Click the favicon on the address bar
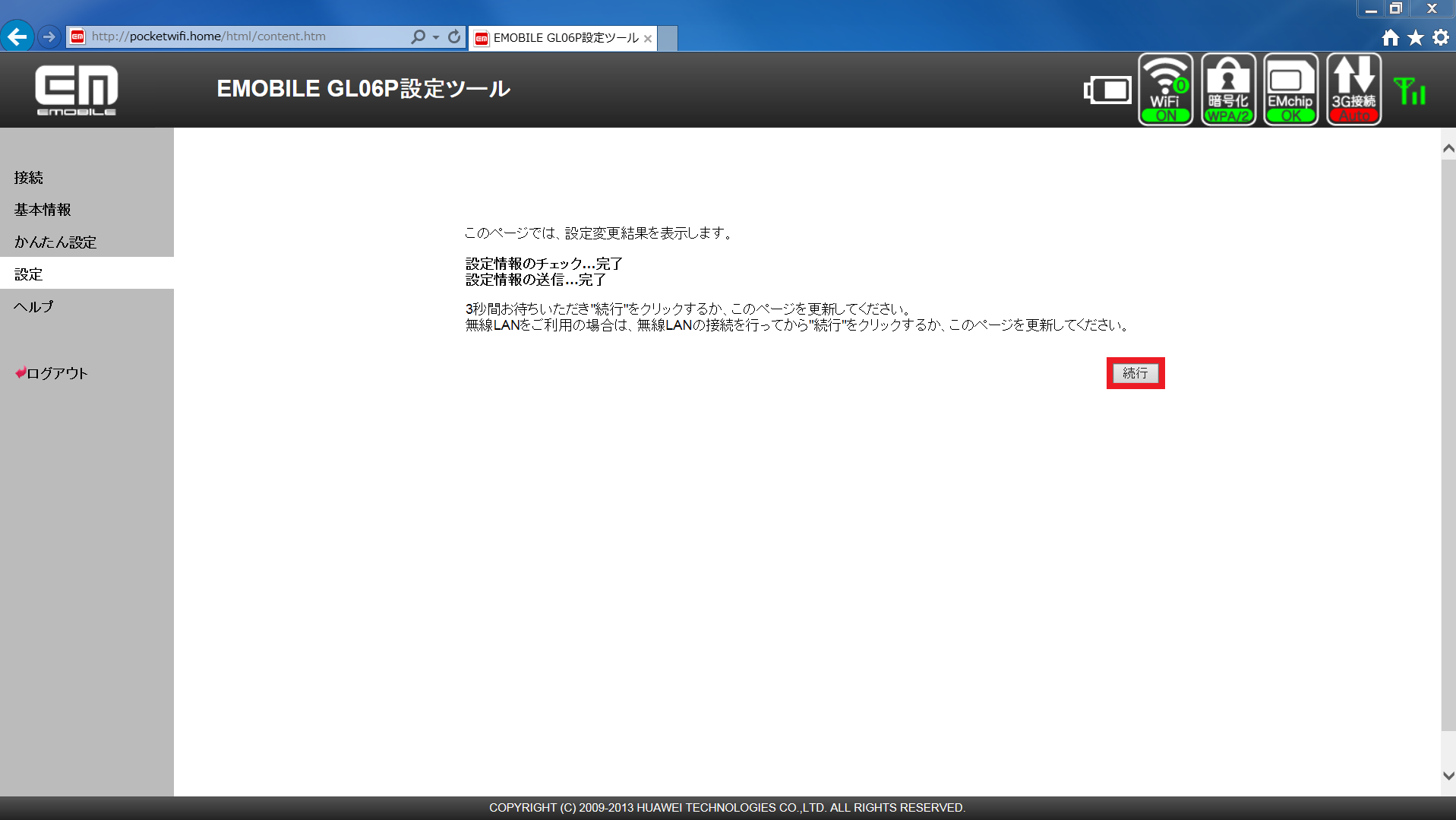This screenshot has width=1456, height=820. coord(76,36)
